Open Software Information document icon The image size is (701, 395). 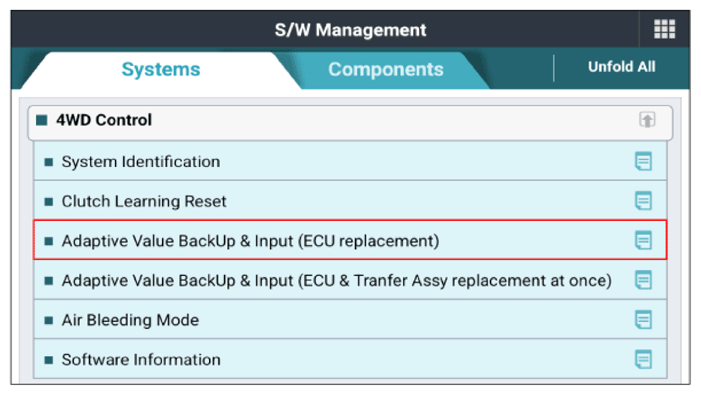[x=643, y=359]
